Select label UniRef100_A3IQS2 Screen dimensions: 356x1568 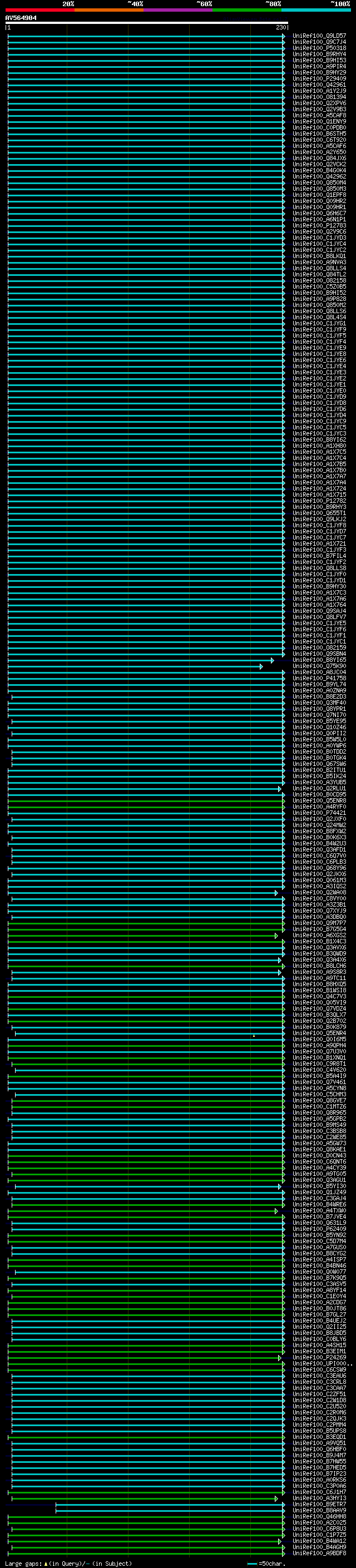[x=319, y=887]
